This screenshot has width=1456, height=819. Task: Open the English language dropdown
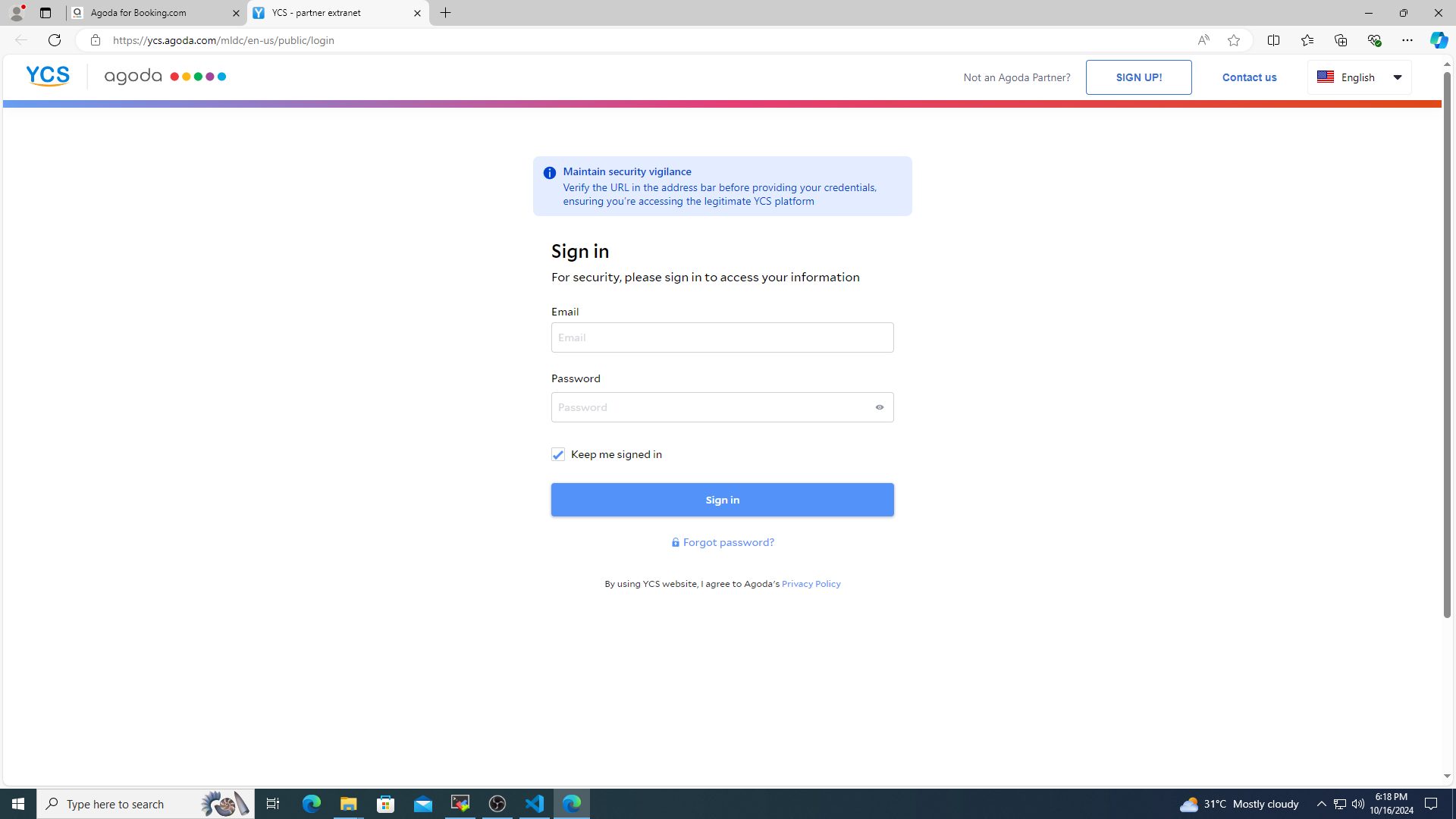[x=1359, y=77]
